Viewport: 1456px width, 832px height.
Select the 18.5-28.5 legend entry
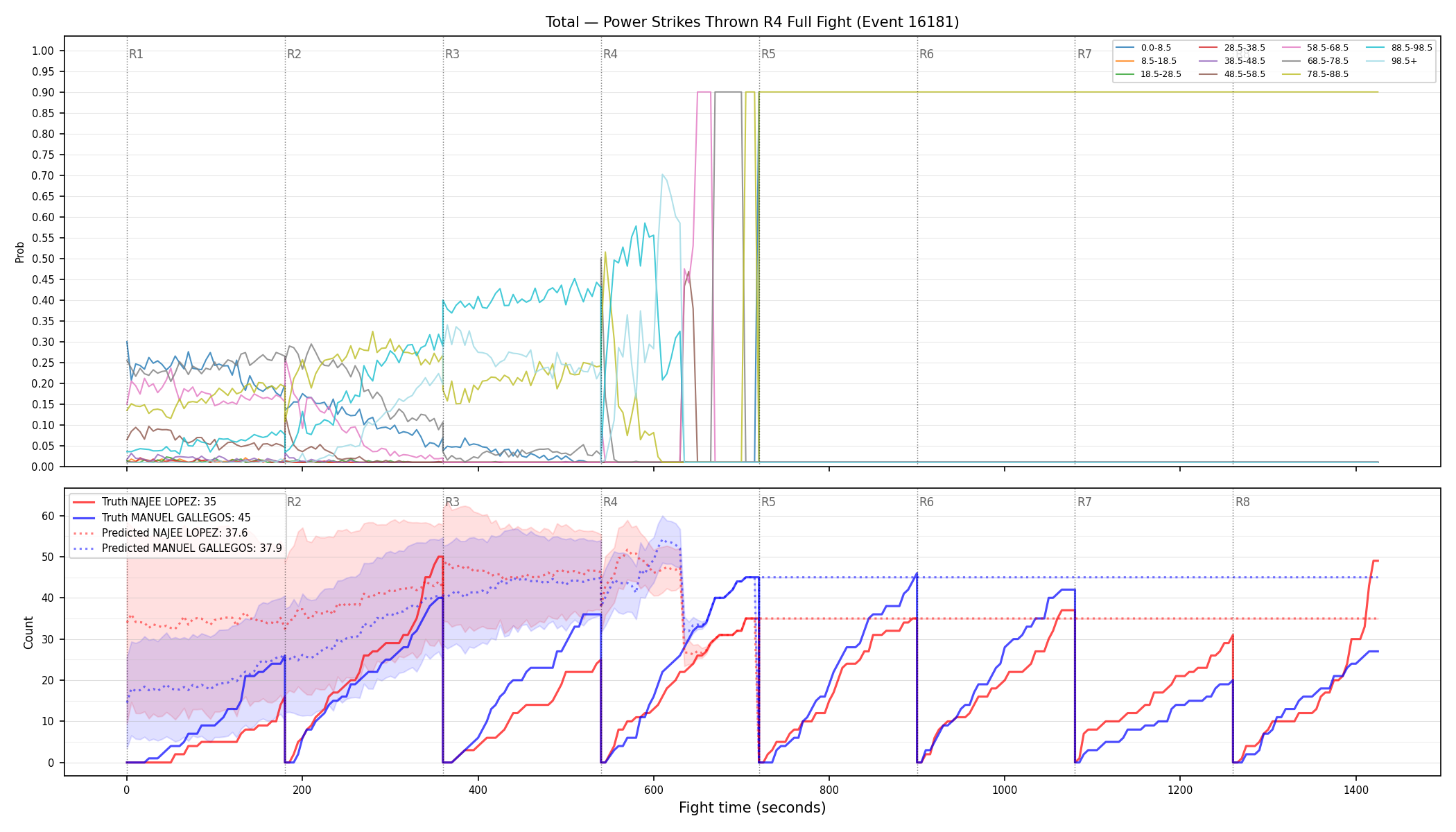(x=1149, y=74)
